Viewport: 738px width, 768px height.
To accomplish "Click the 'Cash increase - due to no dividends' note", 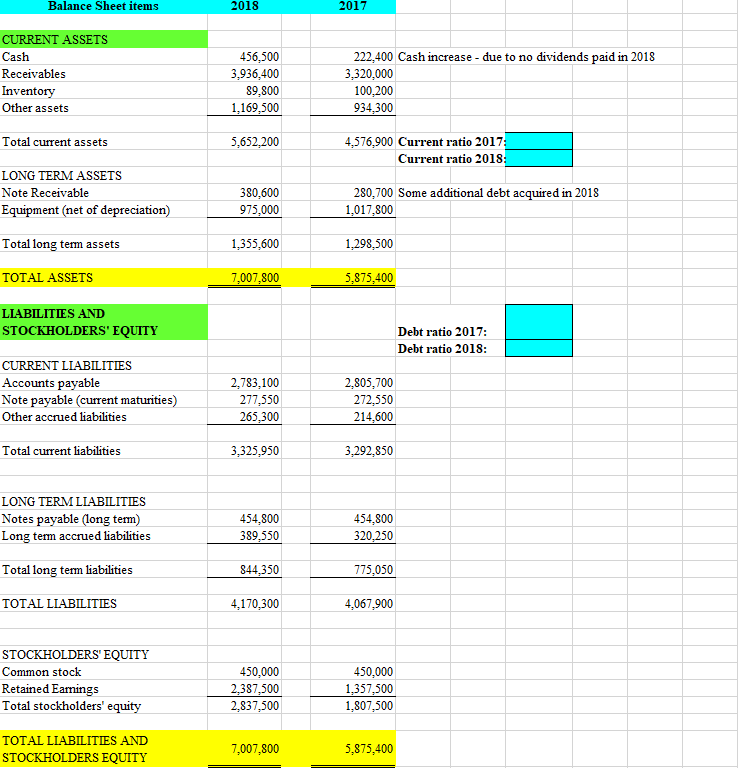I will [526, 57].
